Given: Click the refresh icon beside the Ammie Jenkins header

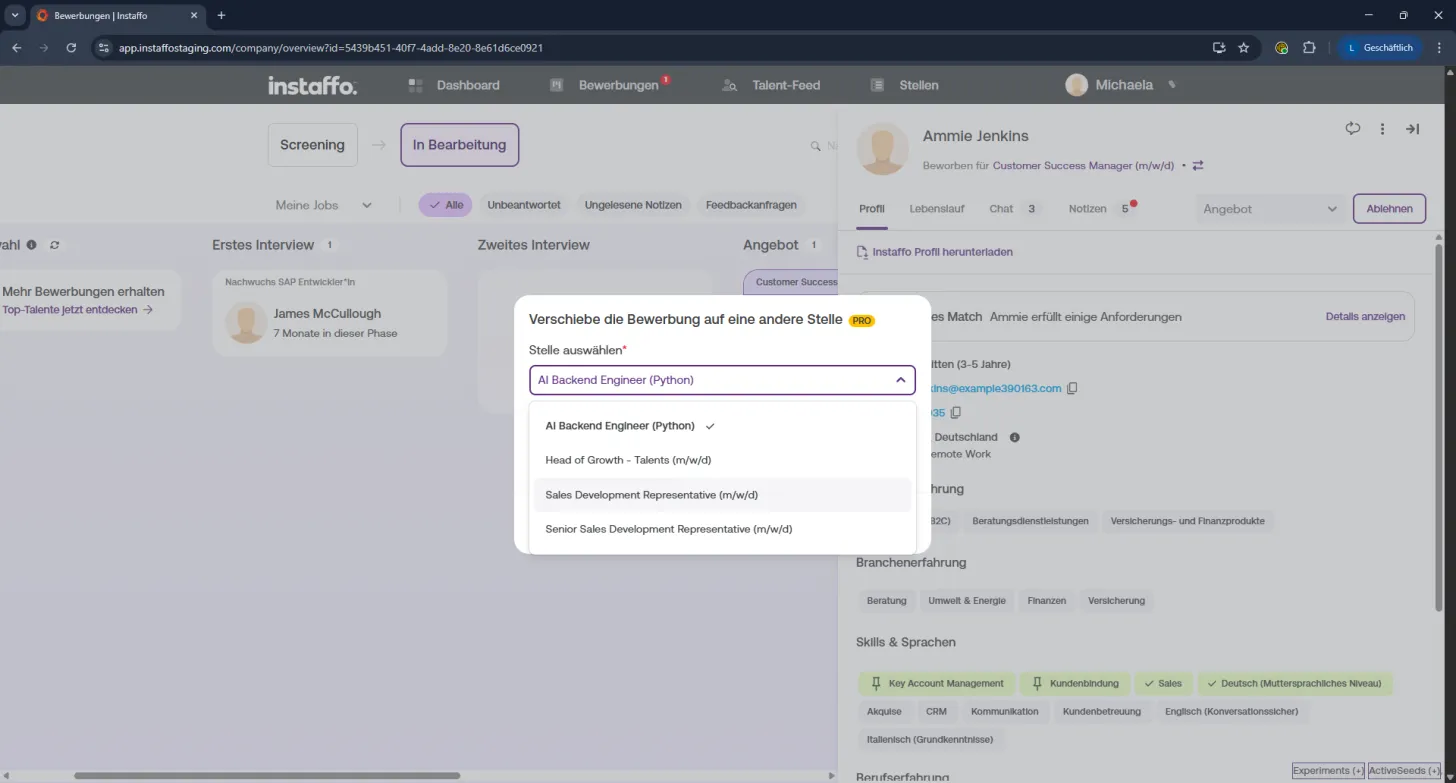Looking at the screenshot, I should 1353,129.
